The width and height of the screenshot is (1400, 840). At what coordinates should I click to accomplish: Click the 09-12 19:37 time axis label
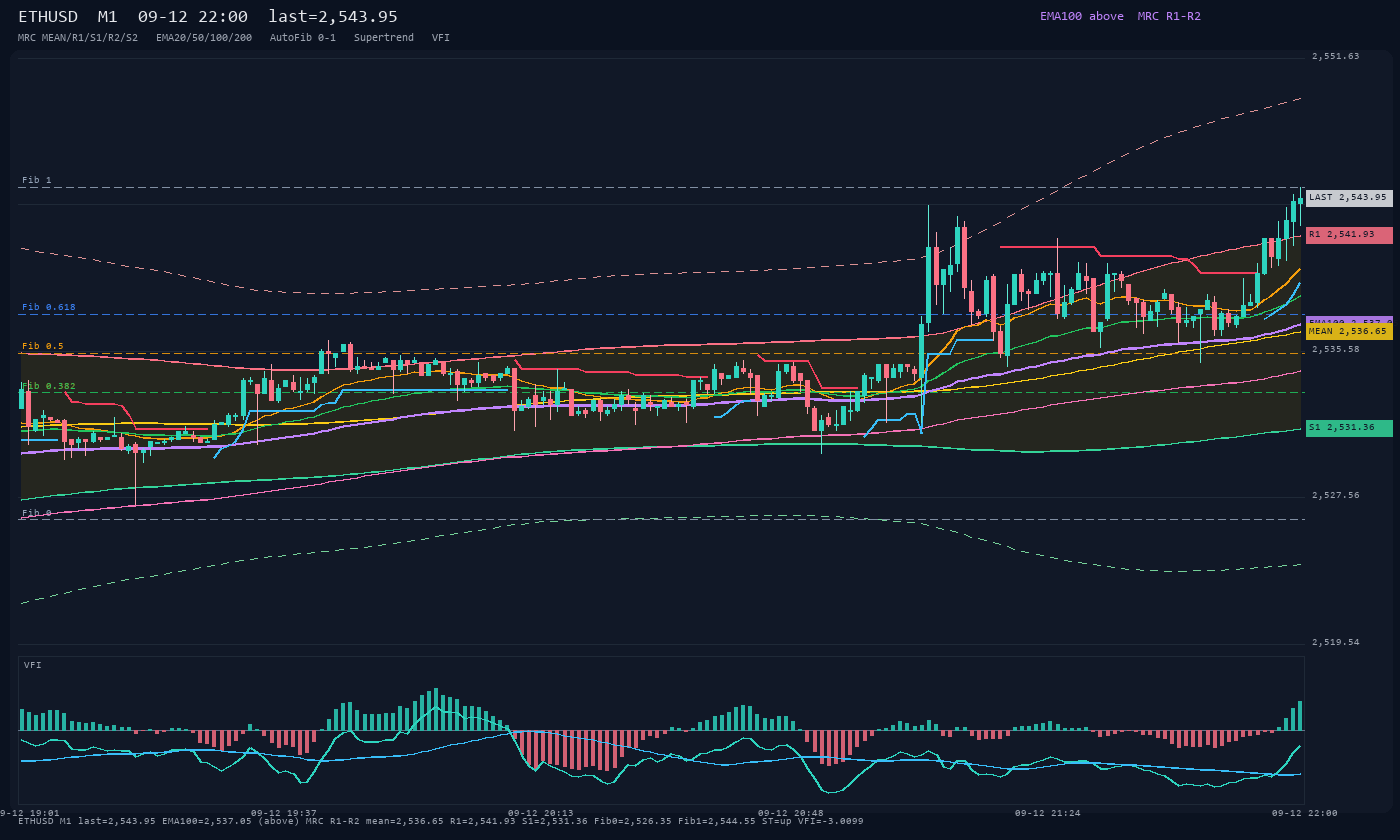(x=283, y=813)
